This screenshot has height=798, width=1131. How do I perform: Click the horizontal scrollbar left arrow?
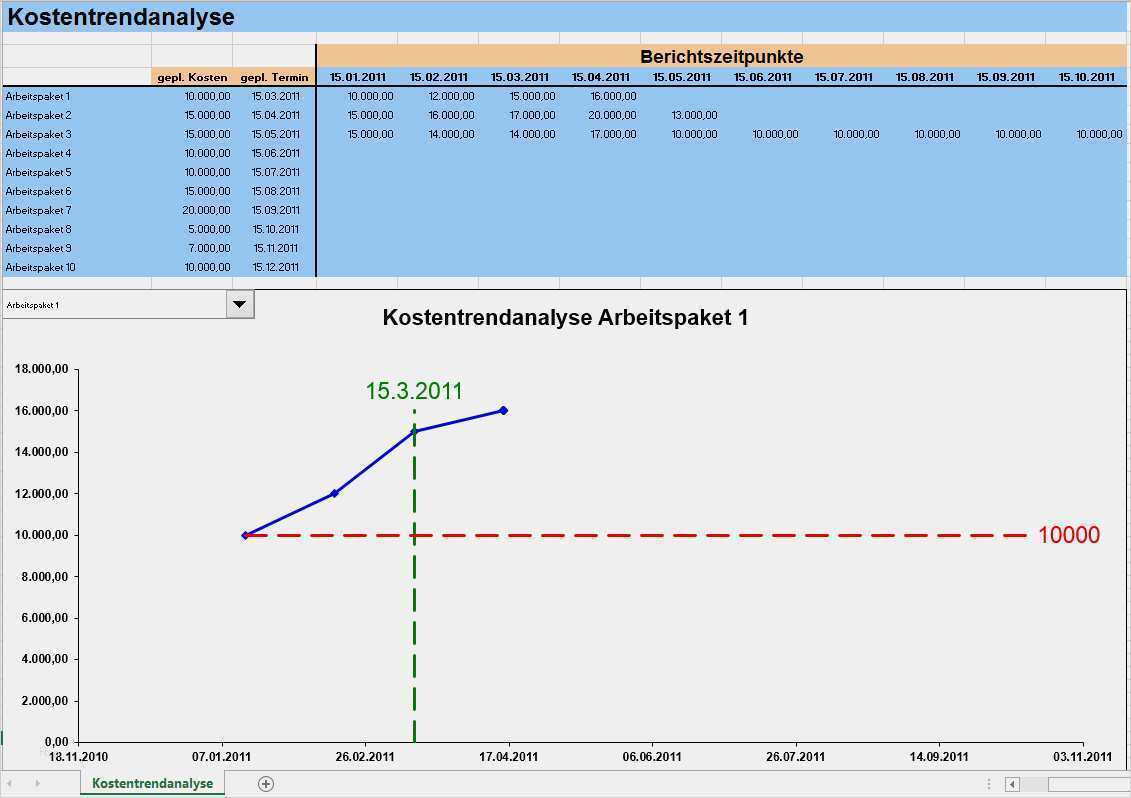tap(1012, 785)
